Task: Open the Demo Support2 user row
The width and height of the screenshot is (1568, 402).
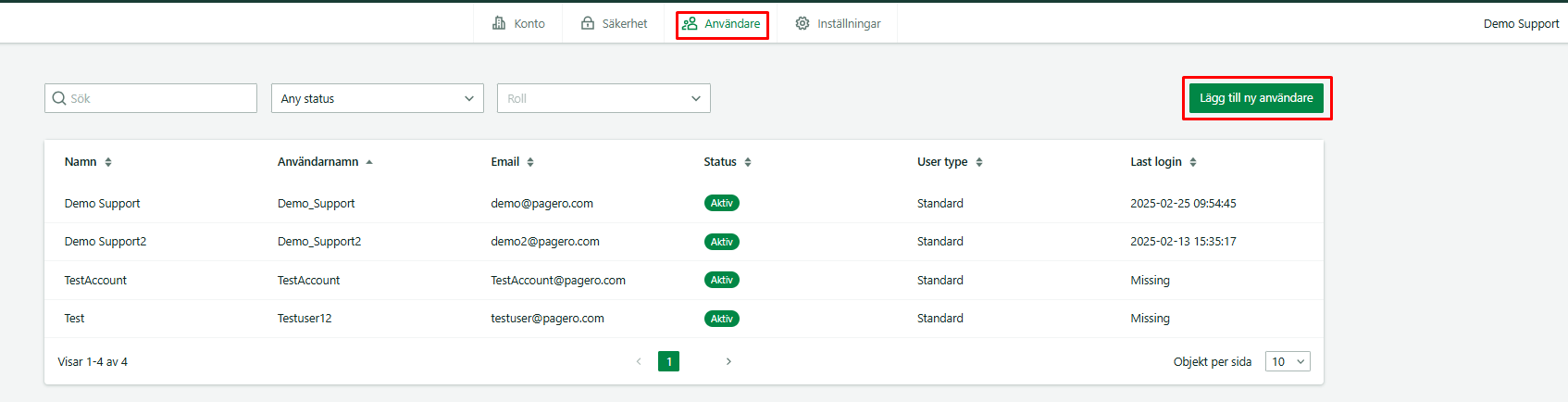Action: click(x=684, y=242)
